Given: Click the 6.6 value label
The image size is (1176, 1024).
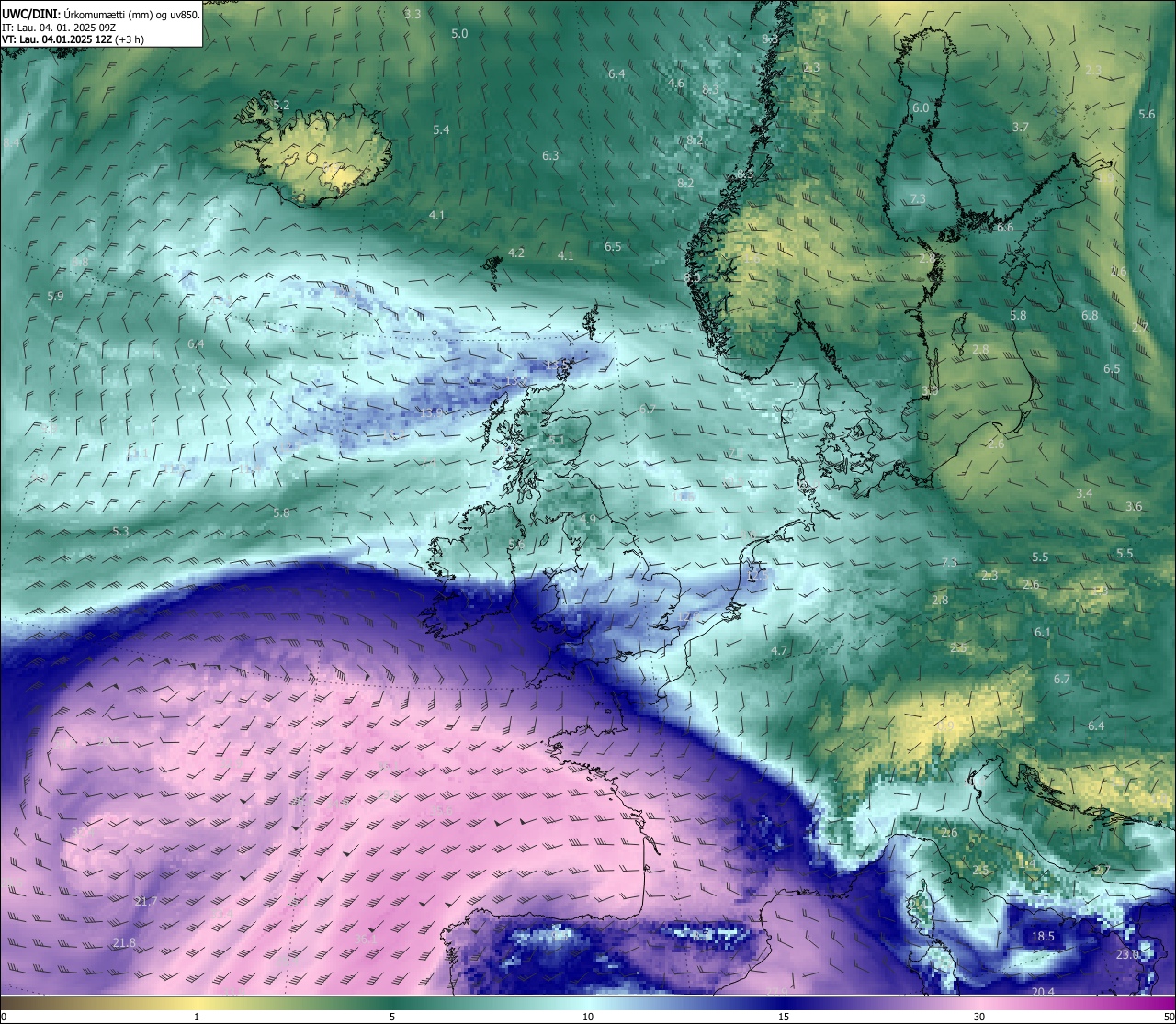Looking at the screenshot, I should [1005, 228].
